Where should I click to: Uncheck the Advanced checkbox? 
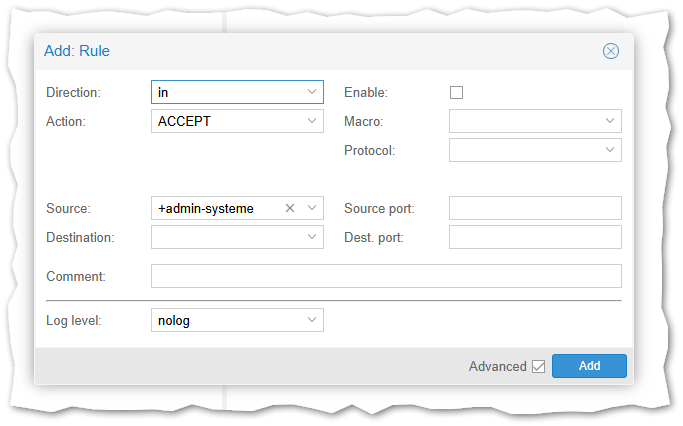point(538,366)
